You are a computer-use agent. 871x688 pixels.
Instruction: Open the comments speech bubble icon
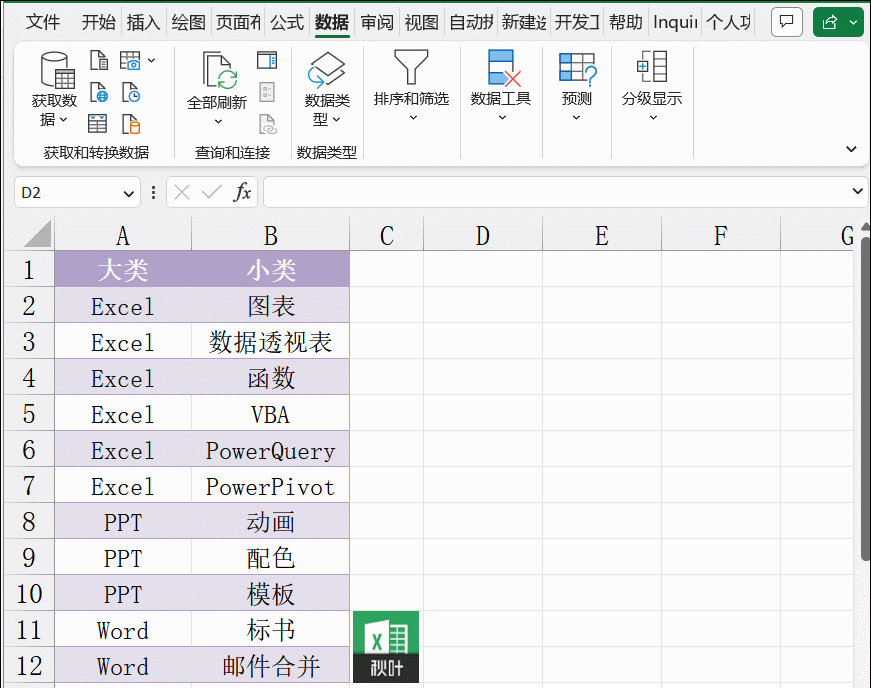787,22
